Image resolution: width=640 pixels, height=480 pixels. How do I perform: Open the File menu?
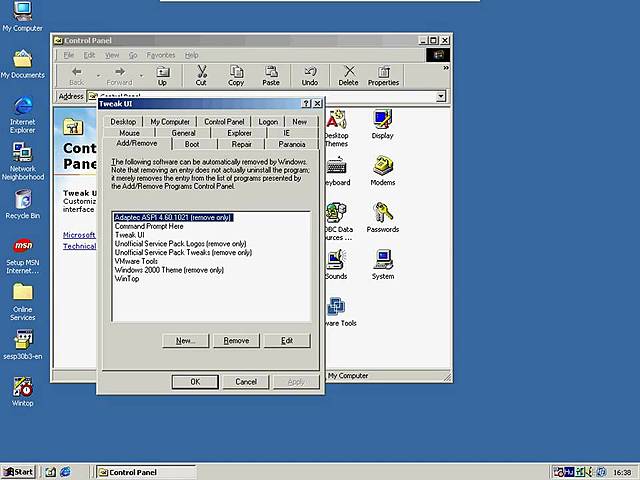pyautogui.click(x=69, y=55)
